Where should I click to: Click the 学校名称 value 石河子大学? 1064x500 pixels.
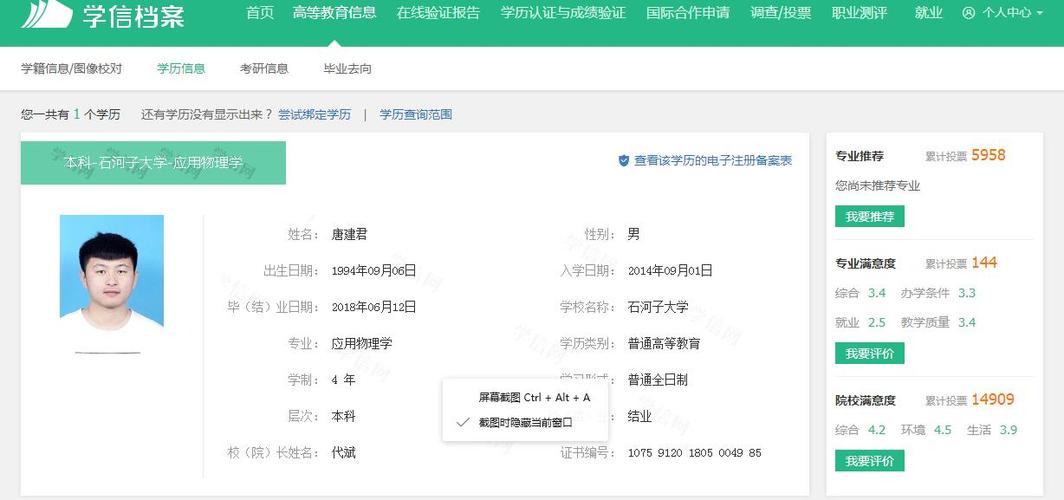pyautogui.click(x=658, y=307)
